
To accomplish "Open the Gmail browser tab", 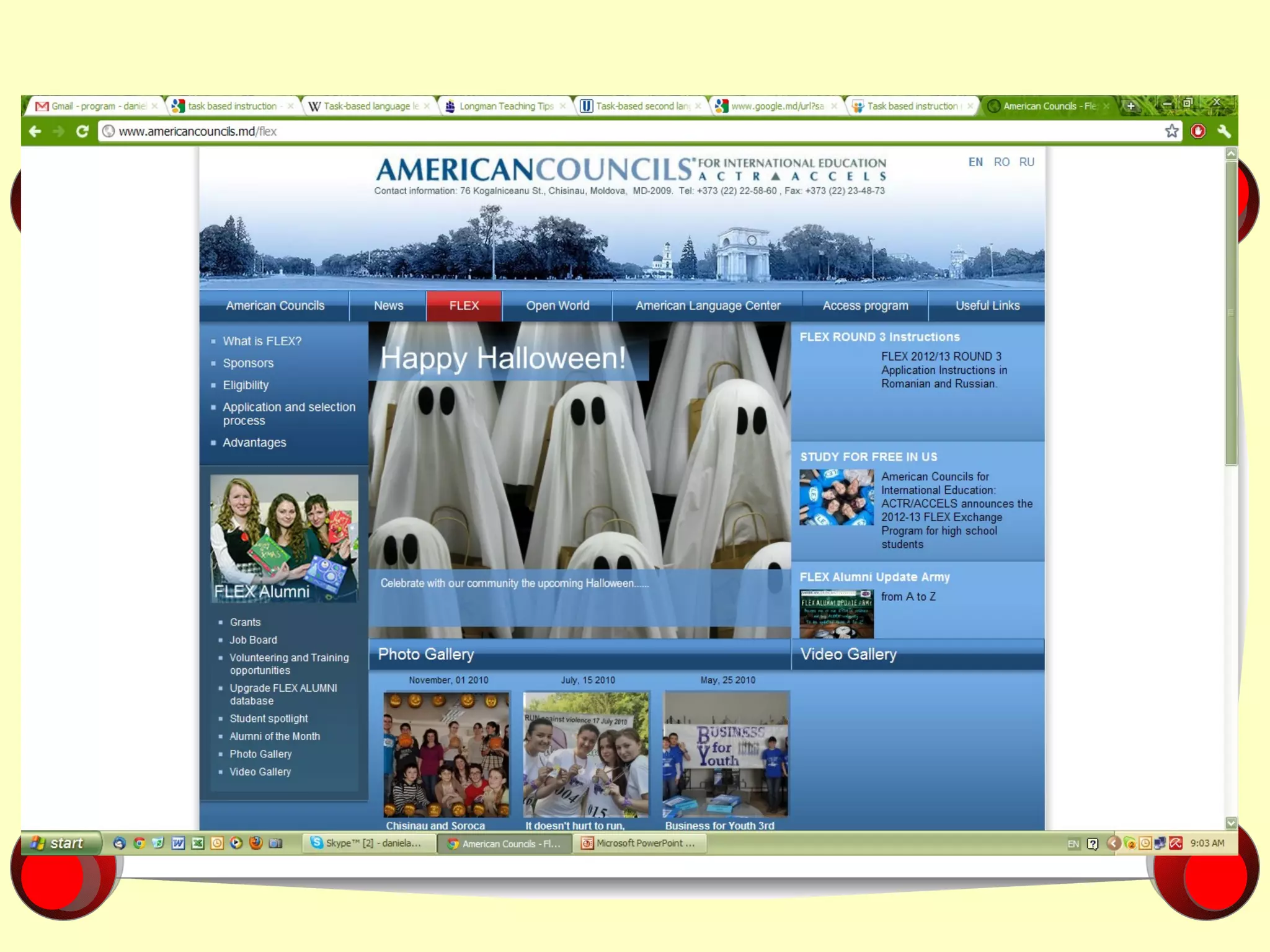I will pos(93,106).
